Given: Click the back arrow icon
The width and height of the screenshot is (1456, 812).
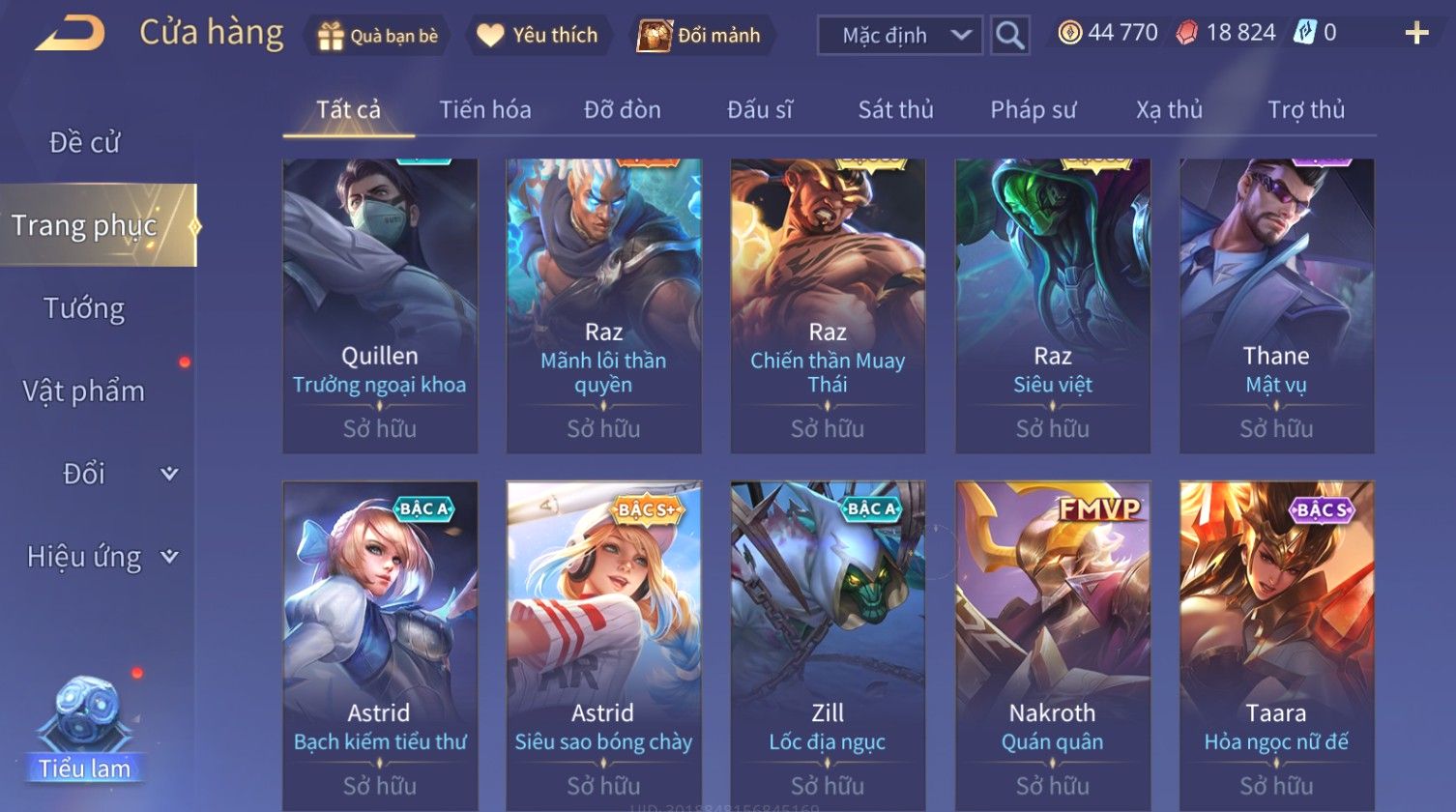Looking at the screenshot, I should 71,34.
